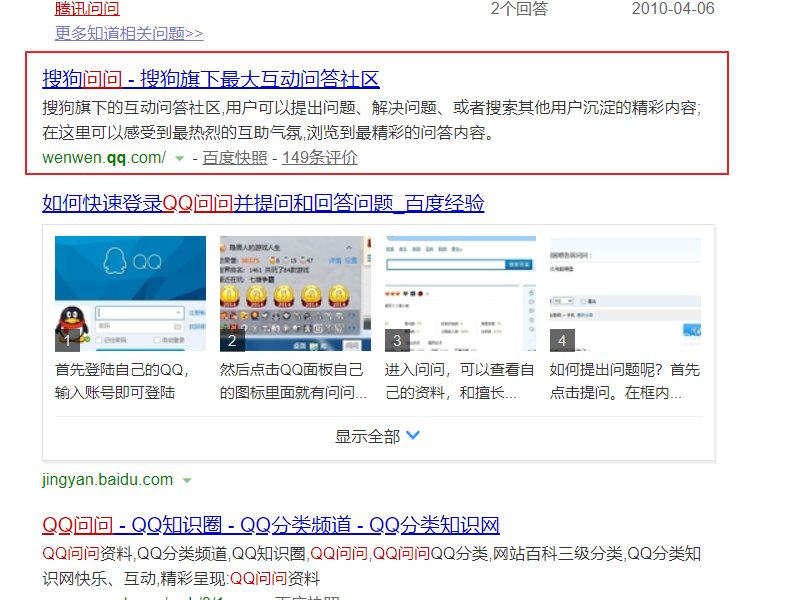Click the blue down arrow next to 显示全部
The width and height of the screenshot is (800, 600).
(x=412, y=435)
